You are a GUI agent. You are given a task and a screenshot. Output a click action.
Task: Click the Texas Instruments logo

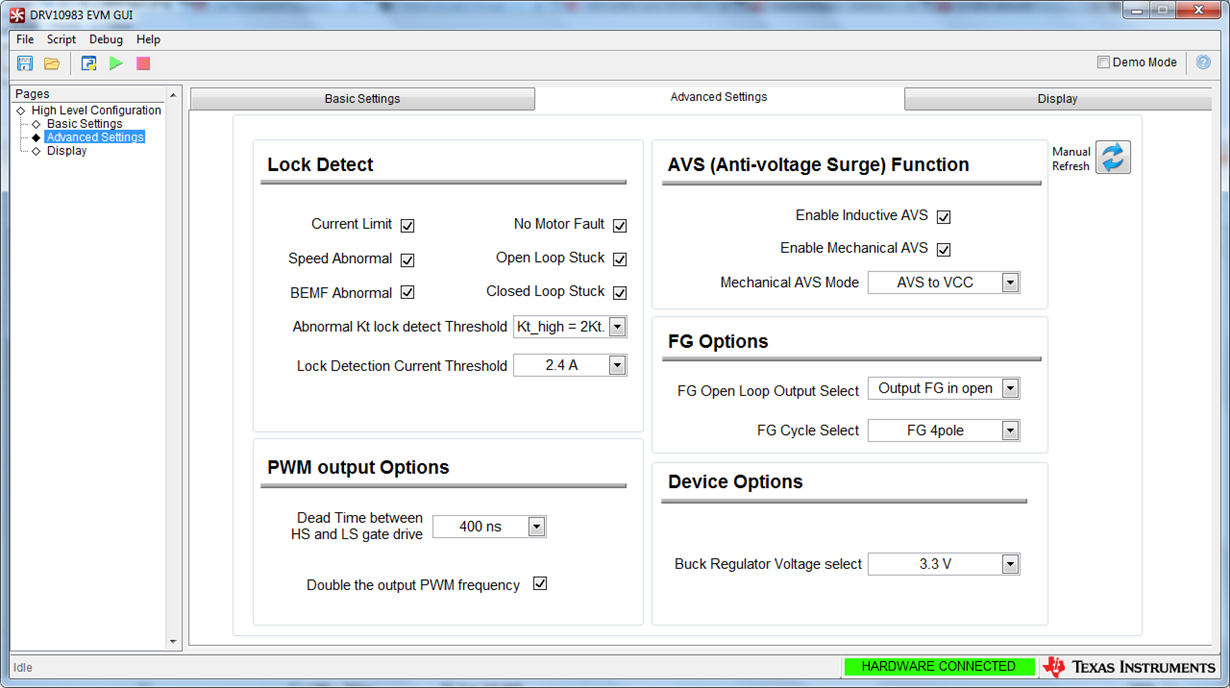[x=1128, y=667]
